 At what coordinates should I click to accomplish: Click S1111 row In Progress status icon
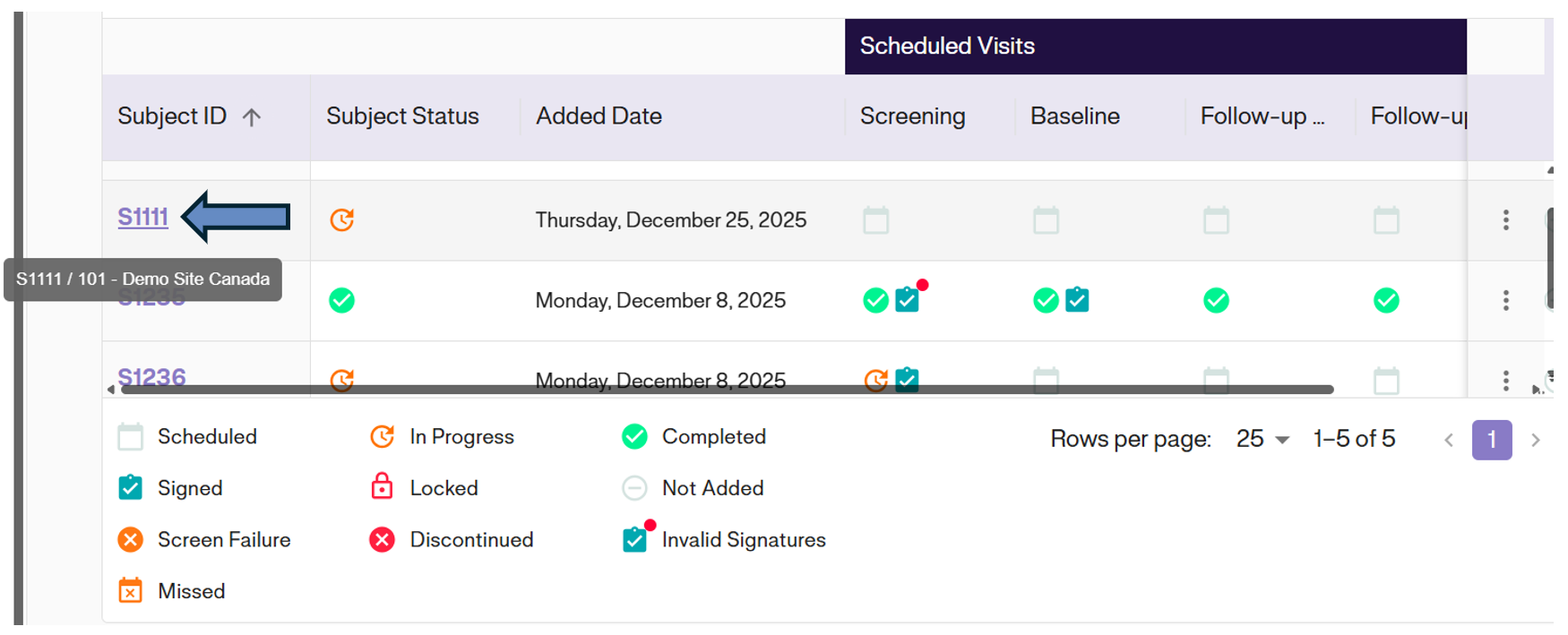(x=341, y=219)
